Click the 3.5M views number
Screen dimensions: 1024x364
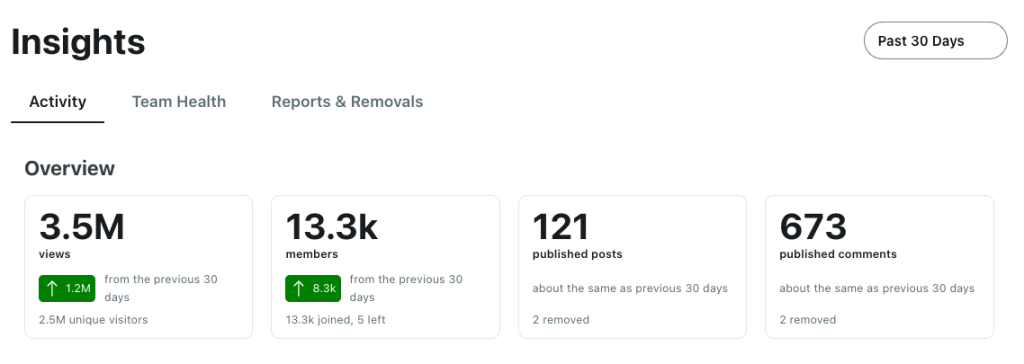pyautogui.click(x=82, y=227)
